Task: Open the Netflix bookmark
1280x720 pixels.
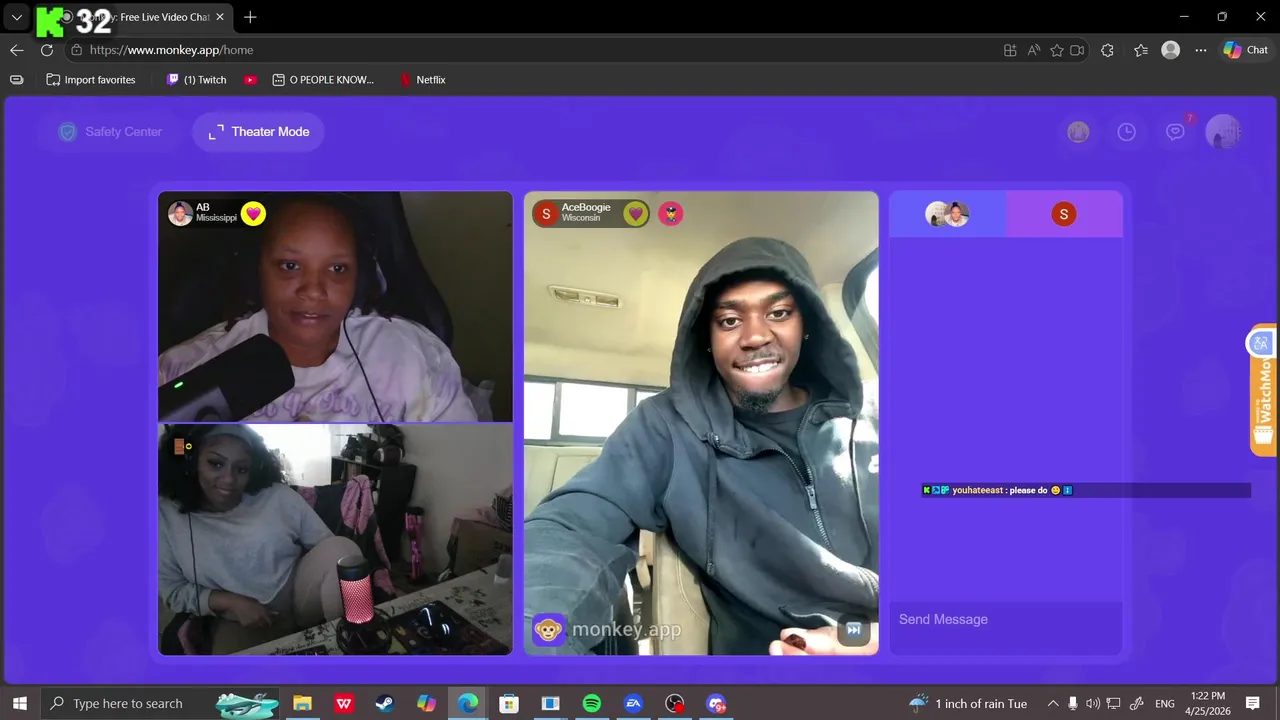Action: pos(423,80)
